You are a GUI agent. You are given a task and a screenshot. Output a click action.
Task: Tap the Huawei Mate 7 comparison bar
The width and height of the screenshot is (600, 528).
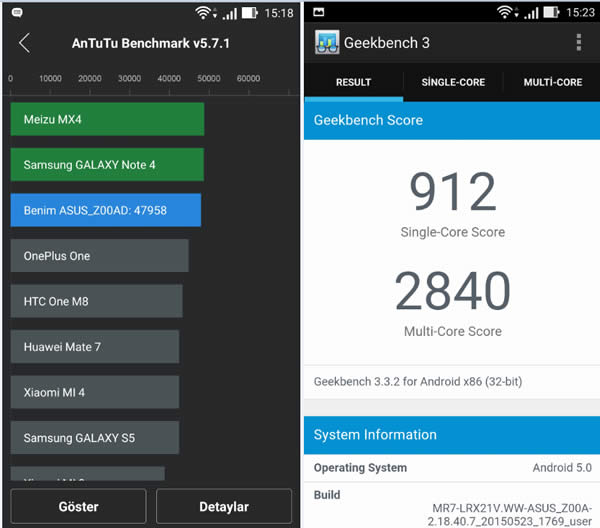pos(95,347)
